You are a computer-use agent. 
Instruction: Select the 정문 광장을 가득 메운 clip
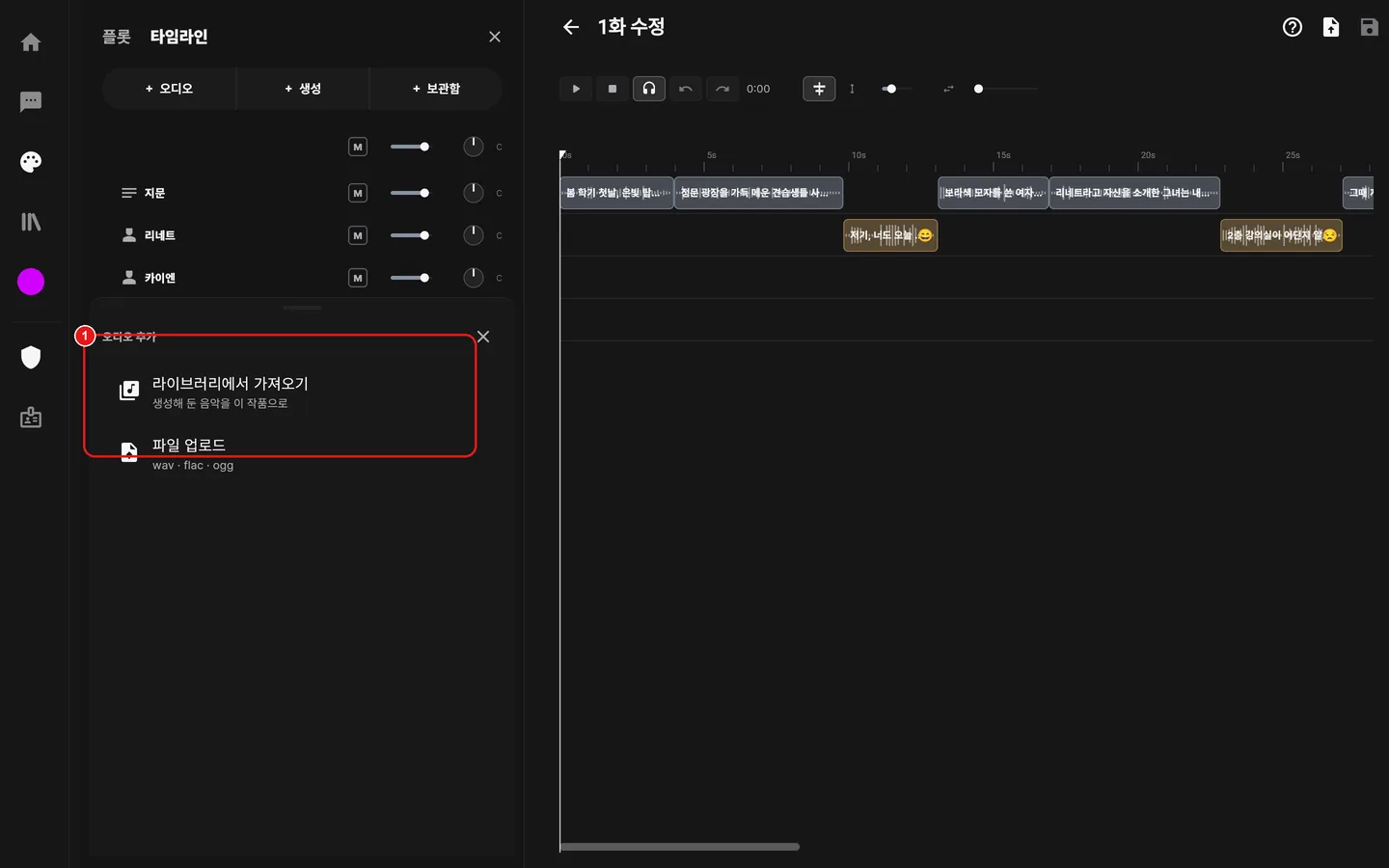coord(759,193)
